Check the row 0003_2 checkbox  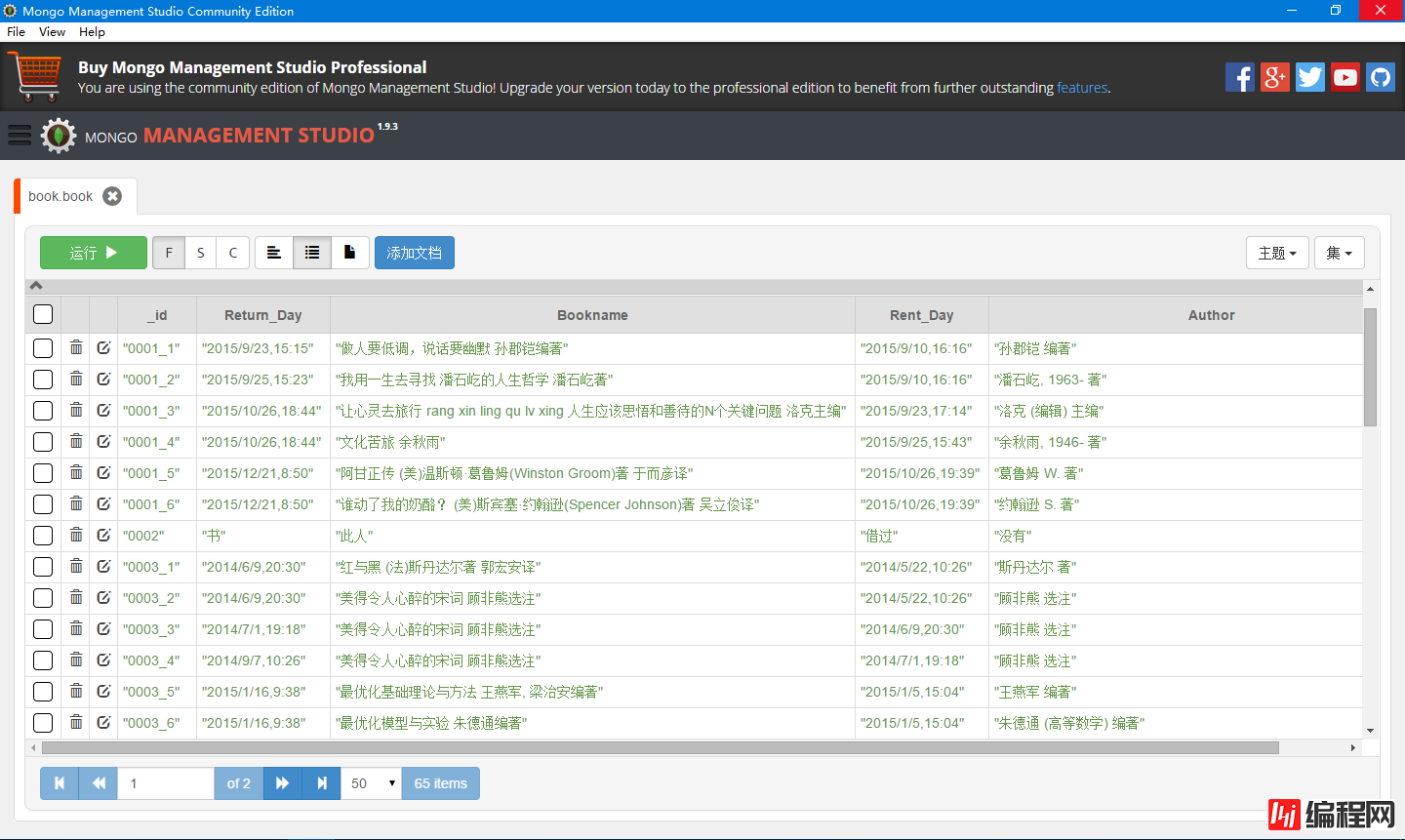point(43,598)
